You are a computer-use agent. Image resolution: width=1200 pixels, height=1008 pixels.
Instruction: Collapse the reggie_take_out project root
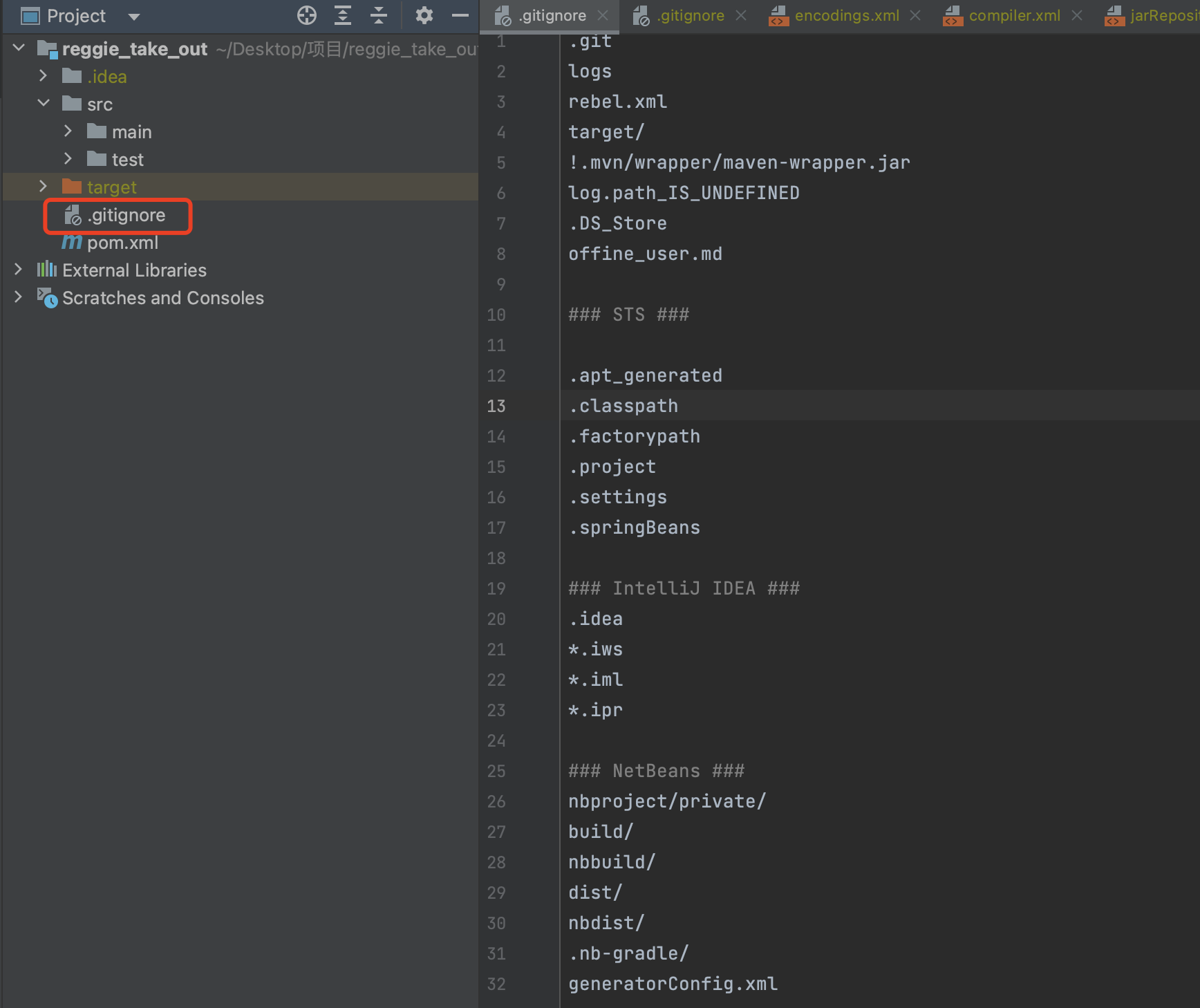point(19,48)
